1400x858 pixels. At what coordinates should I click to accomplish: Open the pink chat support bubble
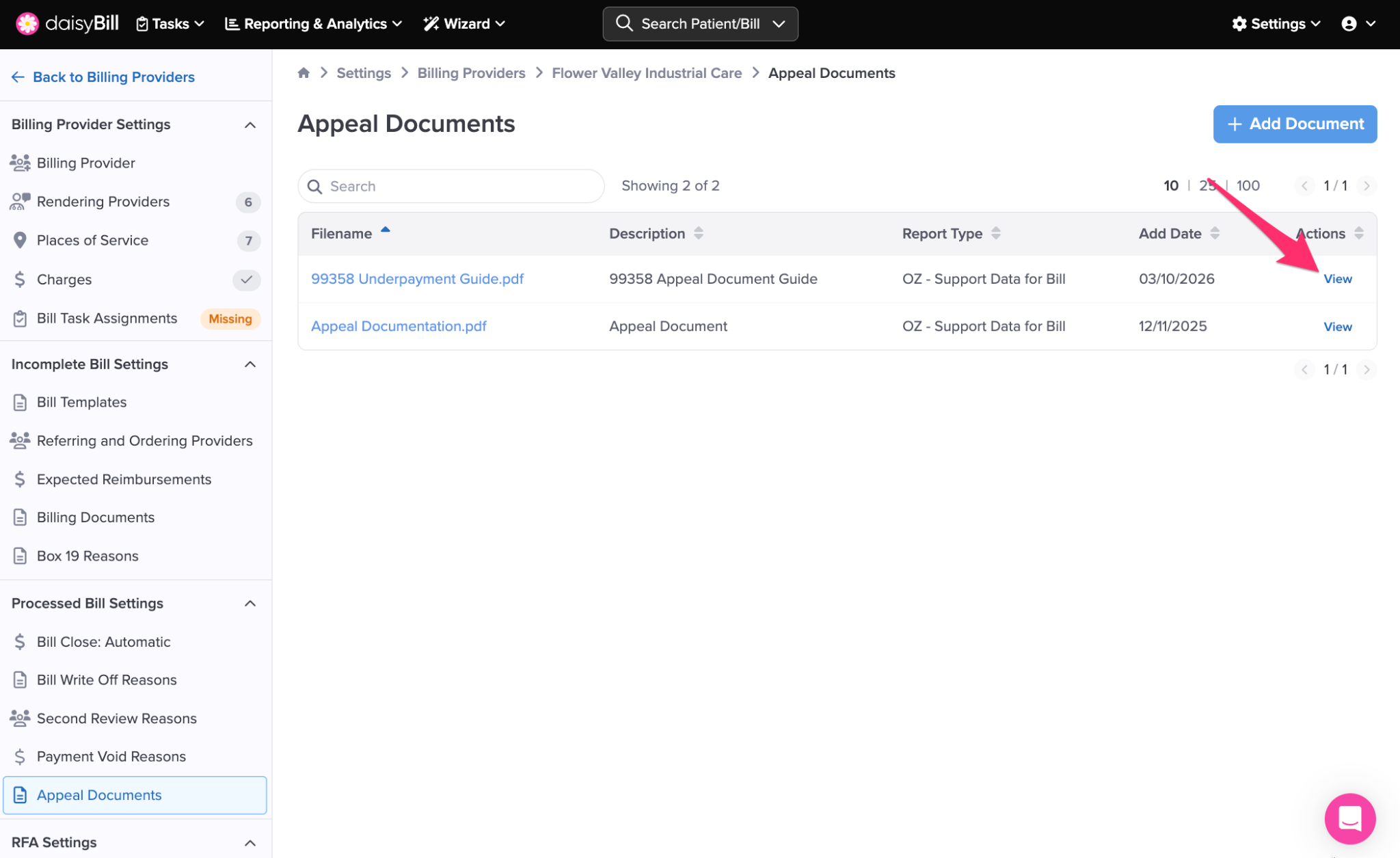(1349, 818)
